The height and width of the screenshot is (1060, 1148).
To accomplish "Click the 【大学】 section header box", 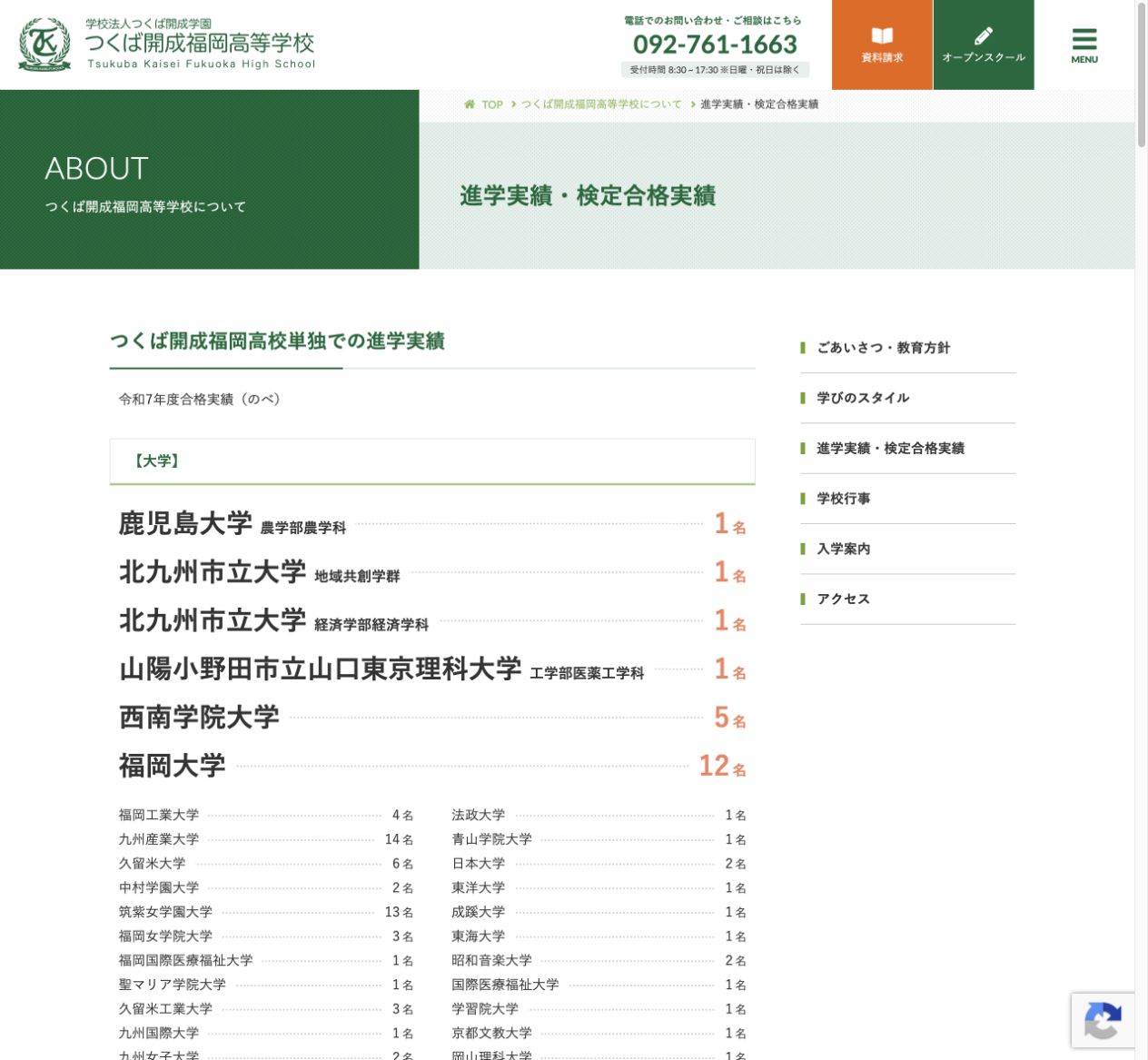I will click(432, 461).
